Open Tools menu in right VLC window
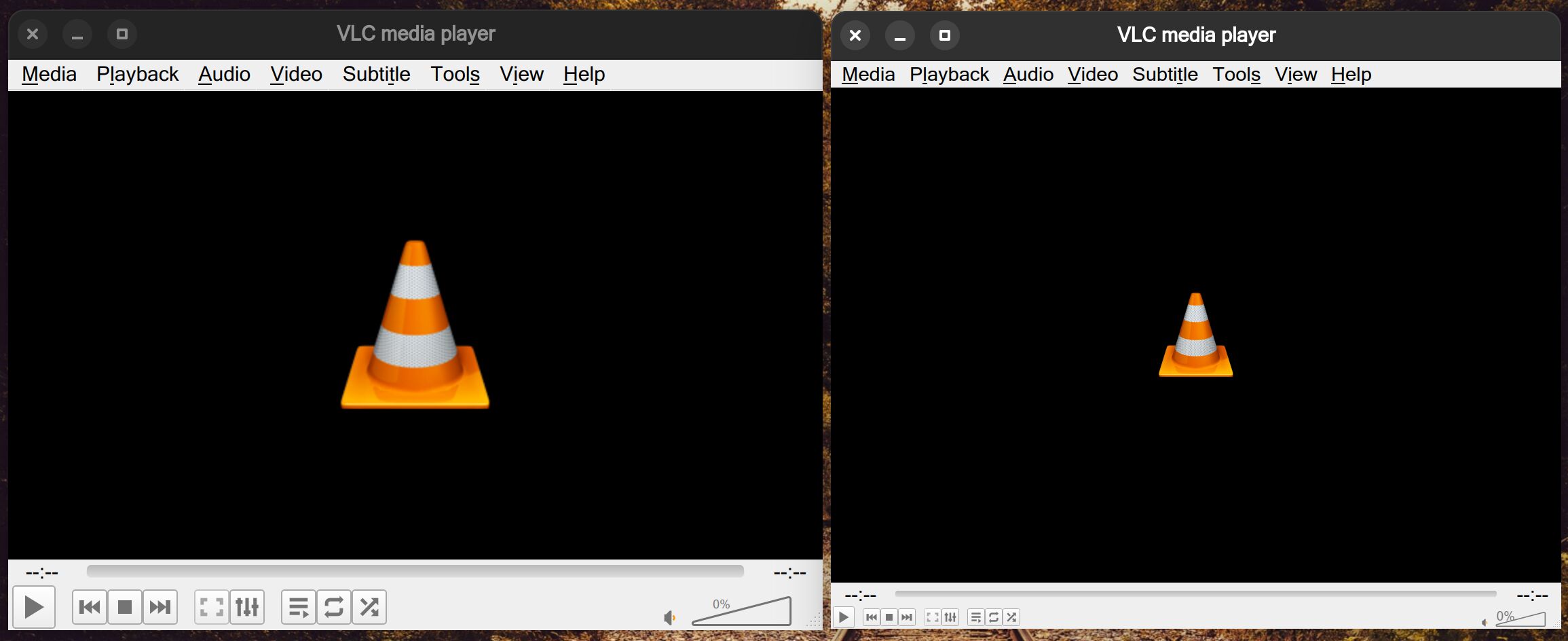The height and width of the screenshot is (641, 1568). pyautogui.click(x=1236, y=74)
